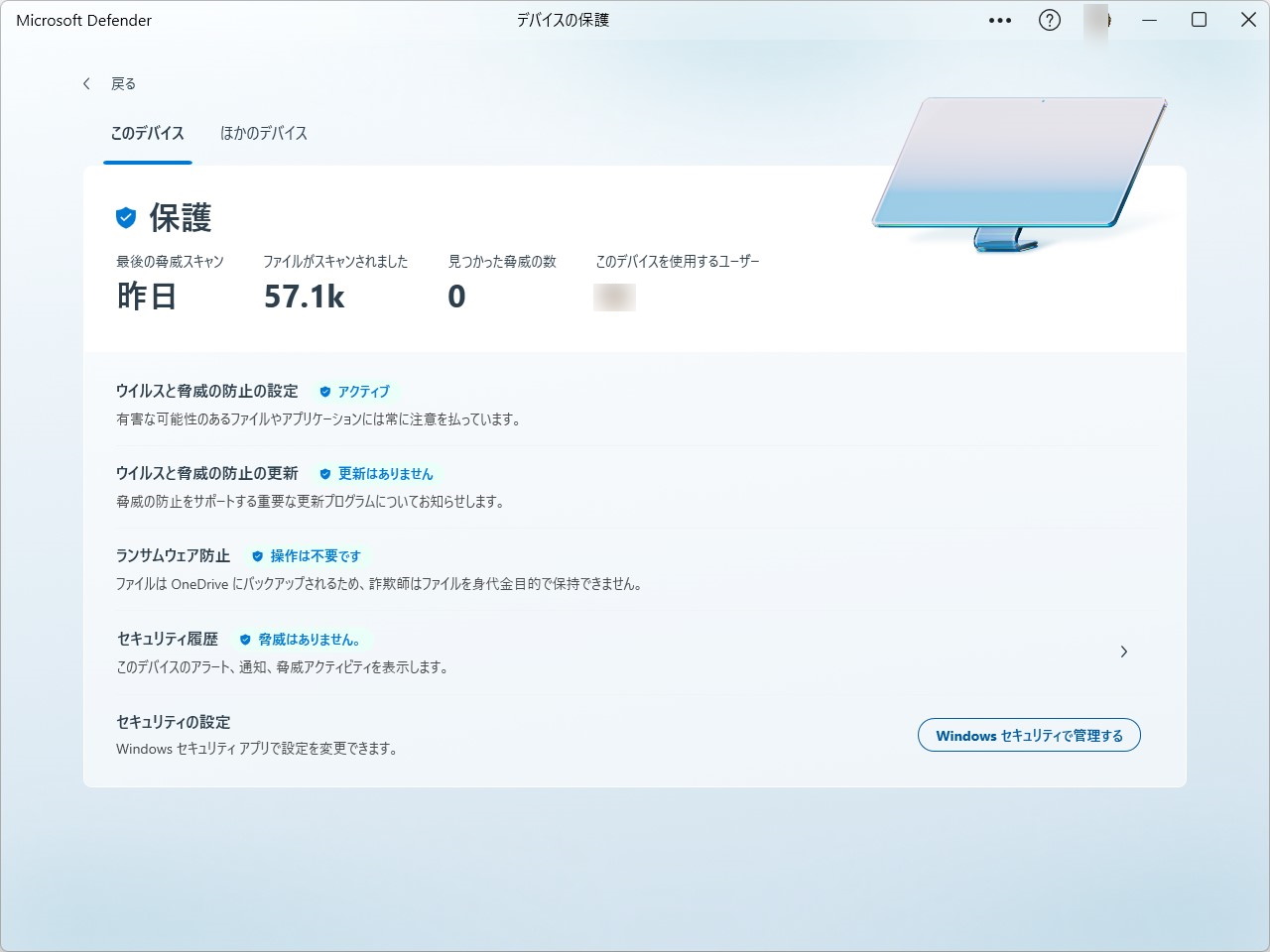Select the このデバイス tab
This screenshot has width=1270, height=952.
[147, 133]
